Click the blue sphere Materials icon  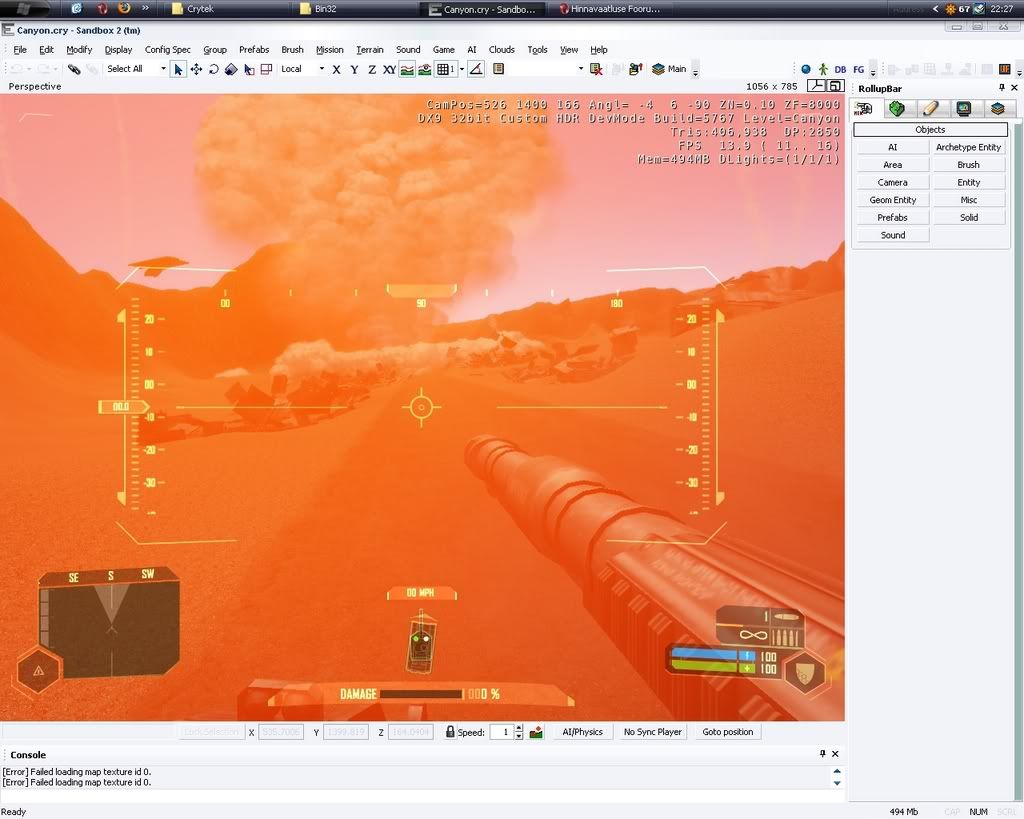(806, 69)
